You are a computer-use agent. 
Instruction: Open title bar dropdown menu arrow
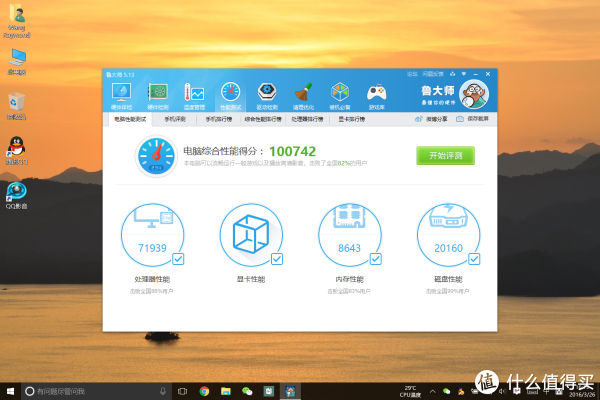tap(464, 74)
